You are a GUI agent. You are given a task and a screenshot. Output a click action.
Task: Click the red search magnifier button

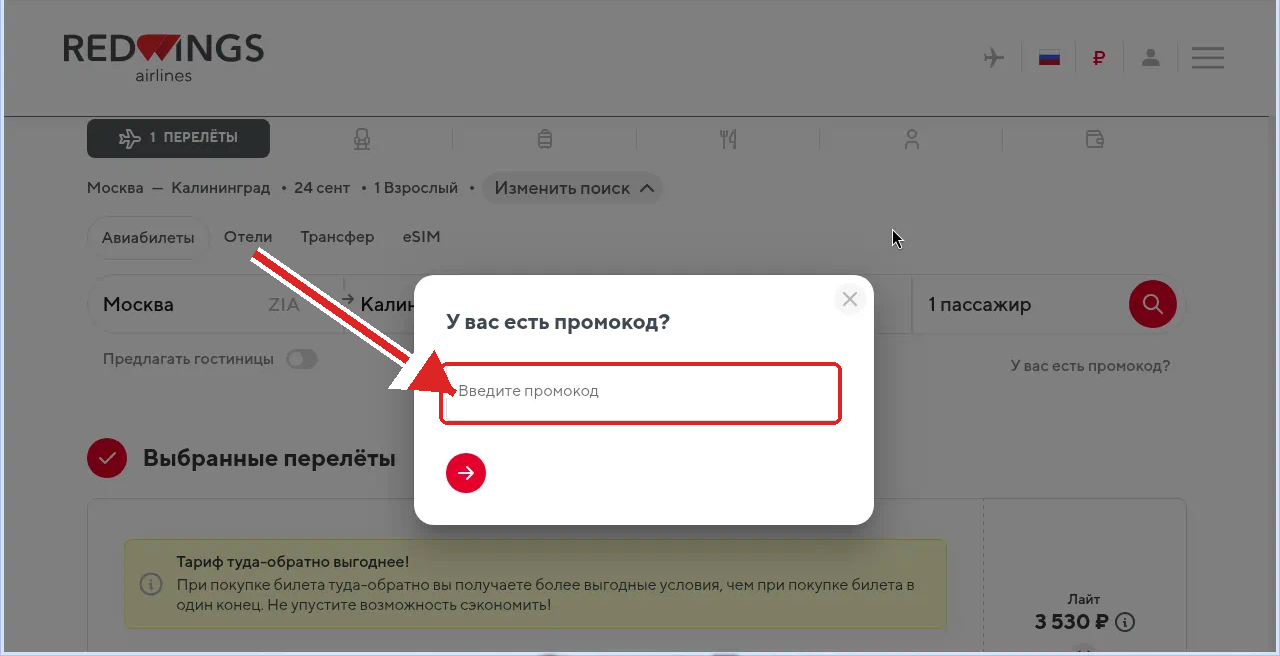click(x=1153, y=304)
